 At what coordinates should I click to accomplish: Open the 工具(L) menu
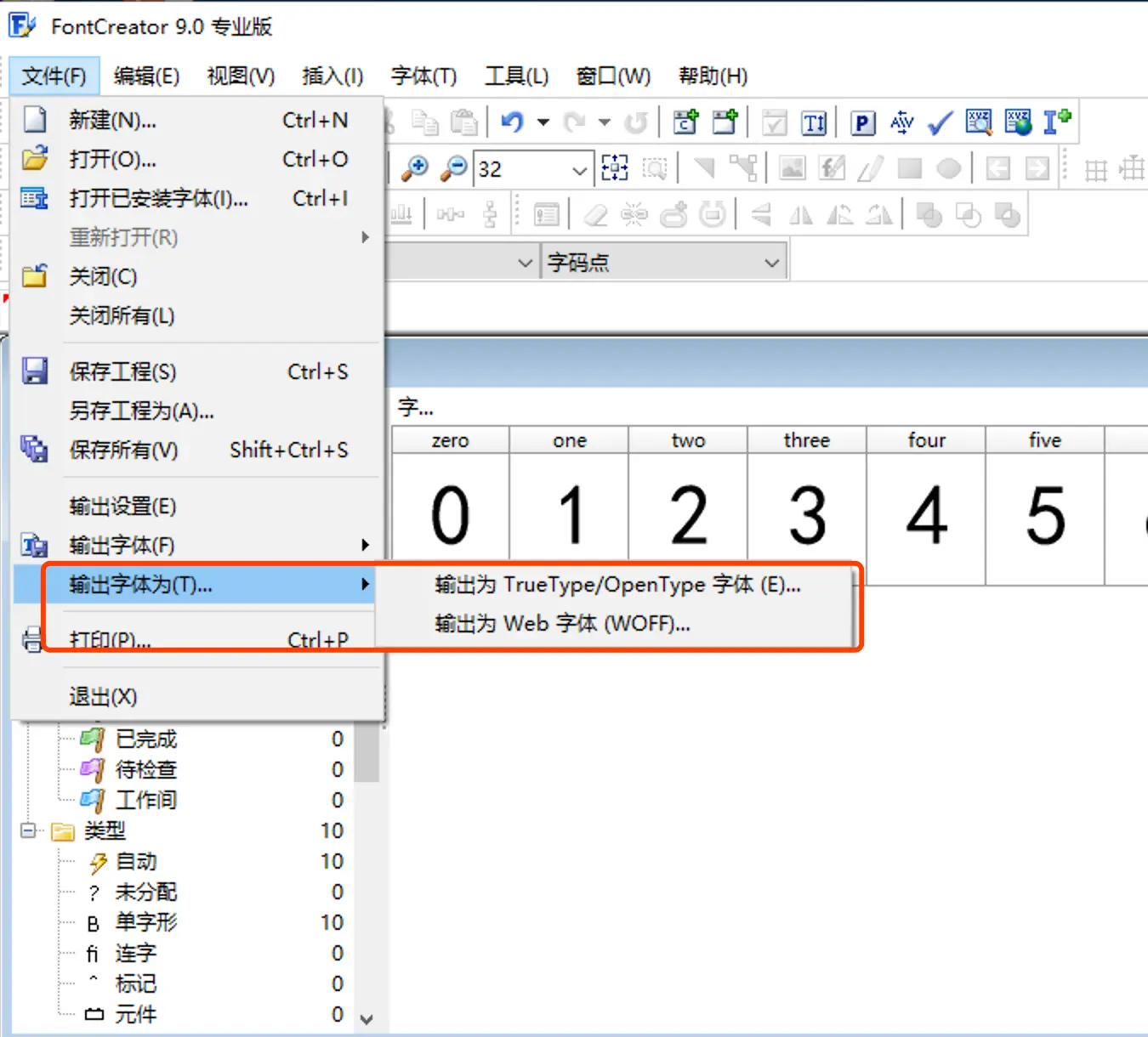pos(516,76)
